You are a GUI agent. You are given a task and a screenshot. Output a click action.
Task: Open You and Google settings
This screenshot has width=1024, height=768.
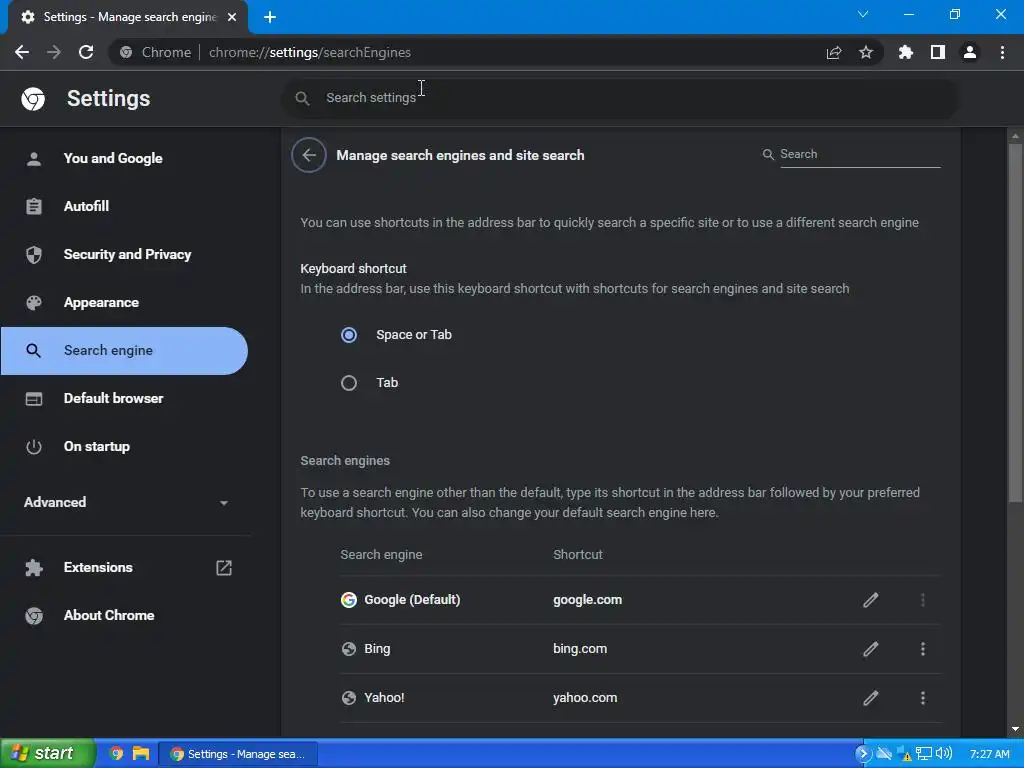124,158
